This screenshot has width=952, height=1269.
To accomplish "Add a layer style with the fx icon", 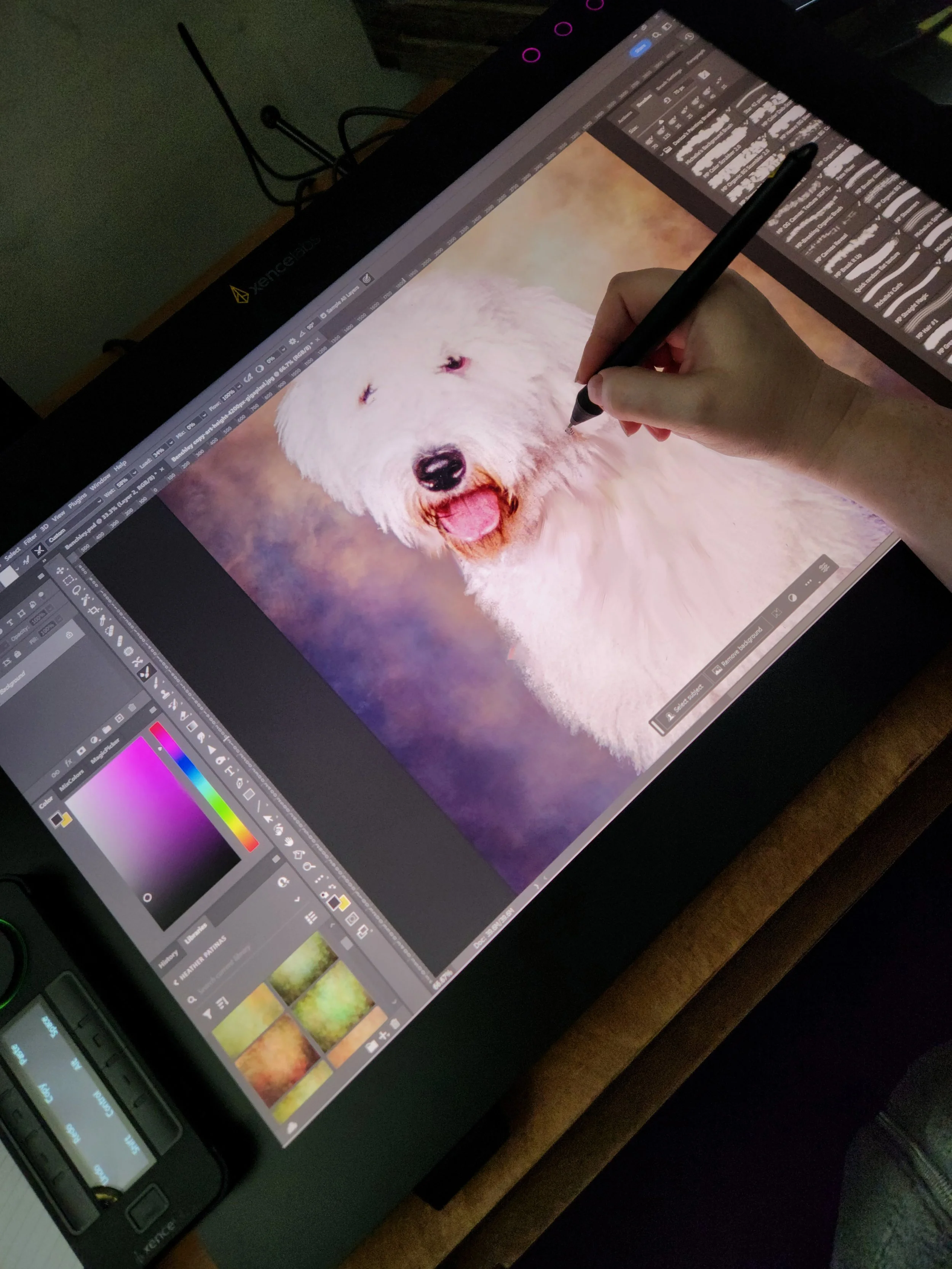I will pyautogui.click(x=69, y=763).
